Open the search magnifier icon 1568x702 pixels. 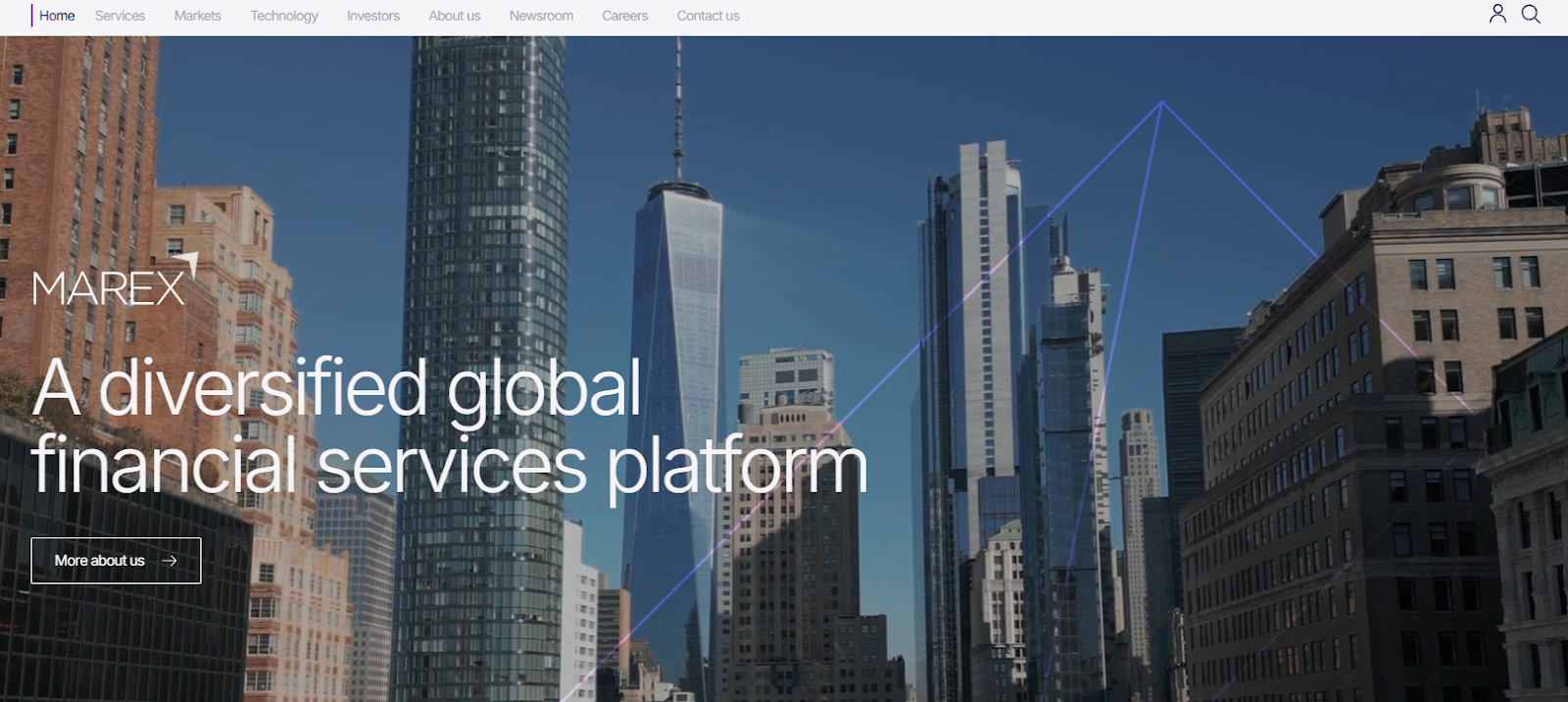[1531, 14]
